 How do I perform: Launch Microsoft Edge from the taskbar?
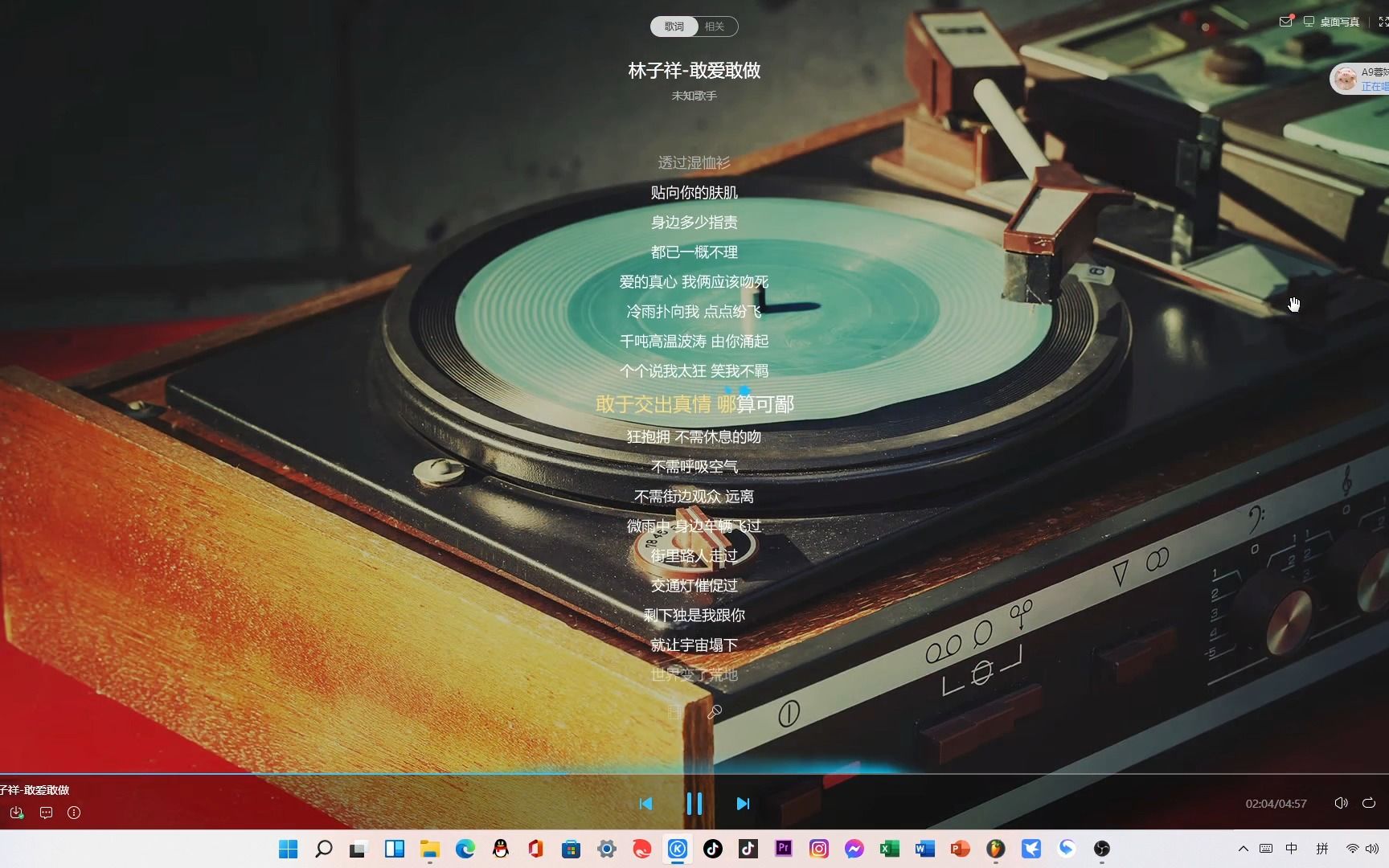pos(465,849)
